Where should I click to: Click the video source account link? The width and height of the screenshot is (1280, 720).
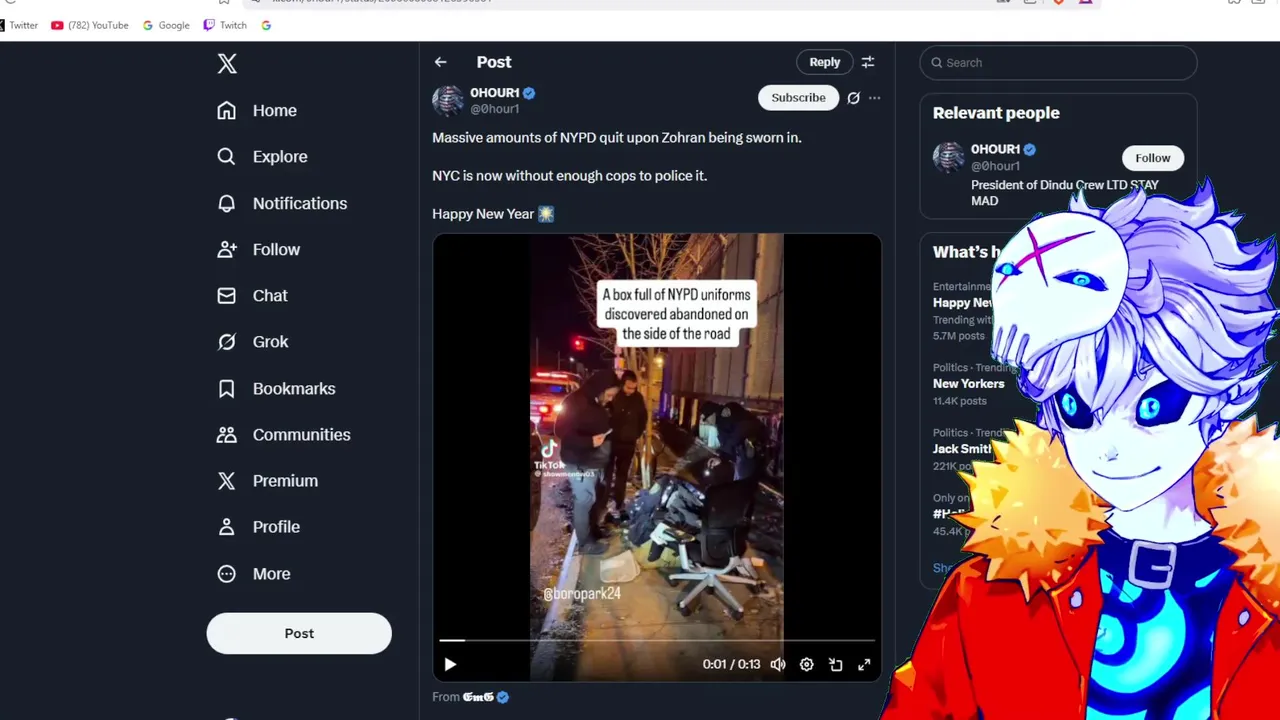point(485,697)
